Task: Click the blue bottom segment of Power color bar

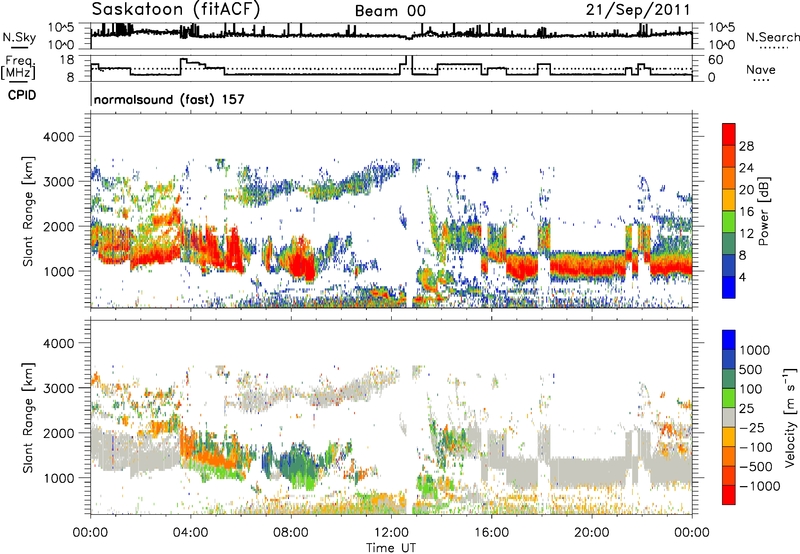Action: click(729, 287)
